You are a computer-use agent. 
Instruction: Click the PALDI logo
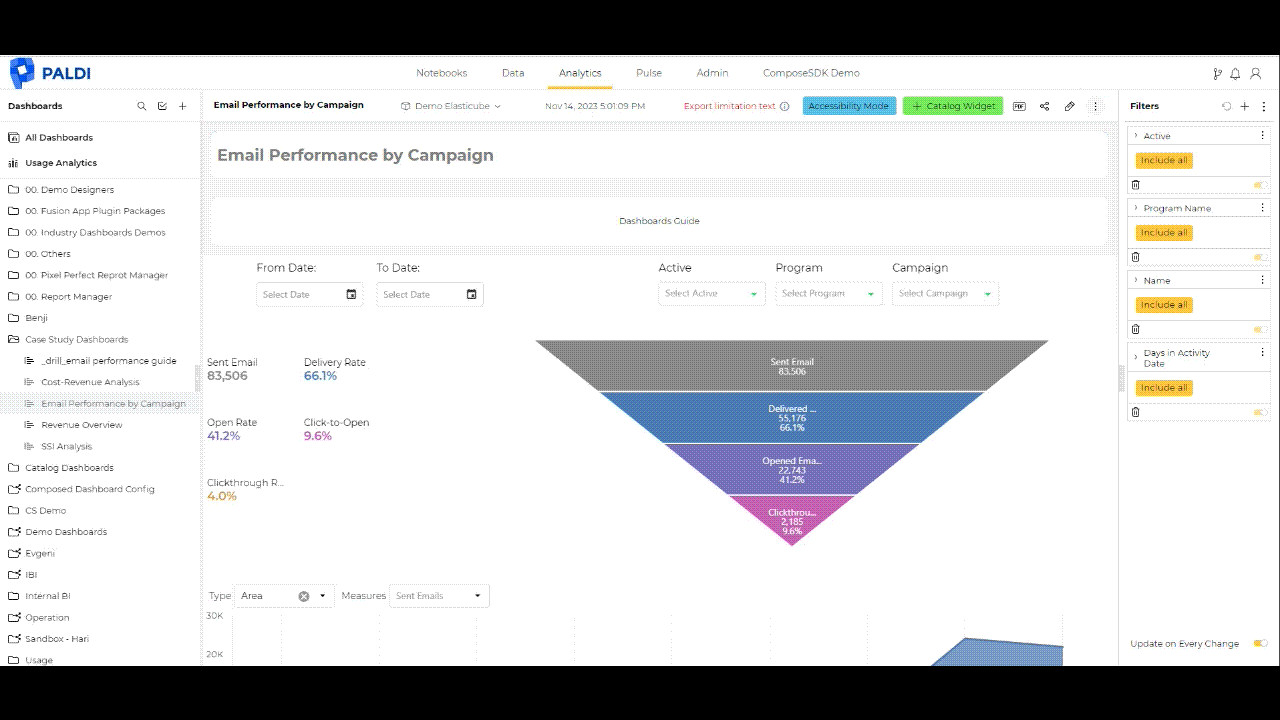point(50,73)
